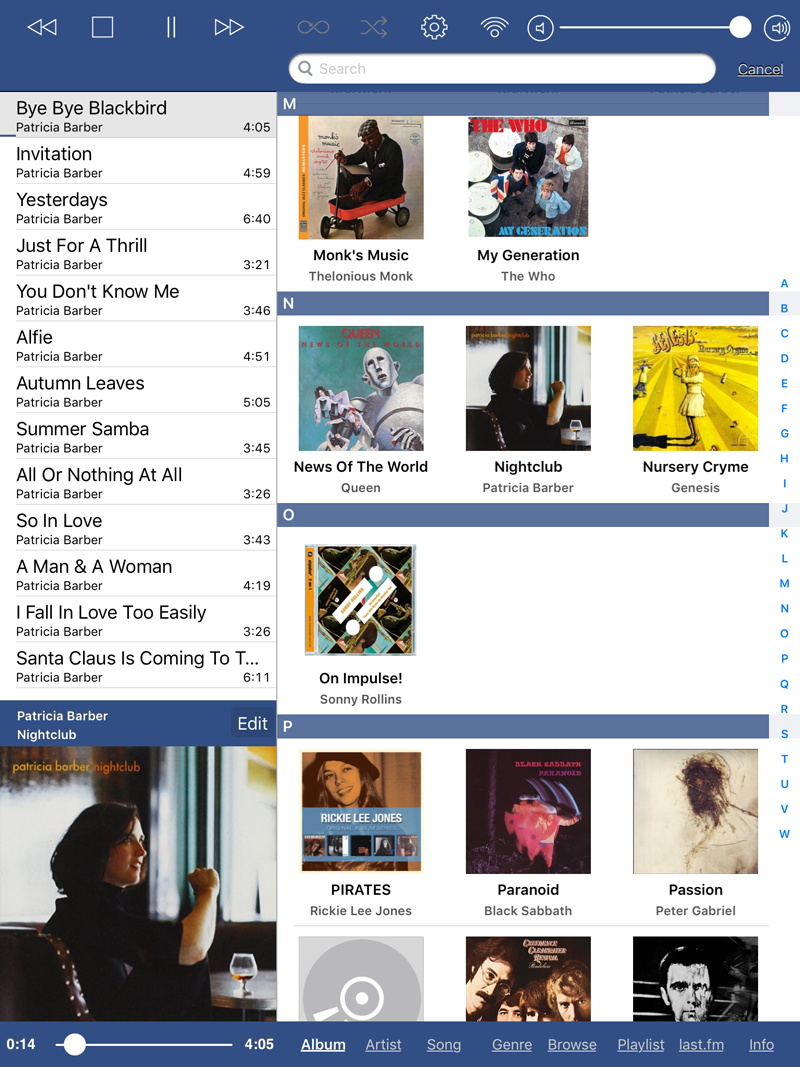Viewport: 800px width, 1067px height.
Task: Toggle shuffle mode
Action: click(x=373, y=27)
